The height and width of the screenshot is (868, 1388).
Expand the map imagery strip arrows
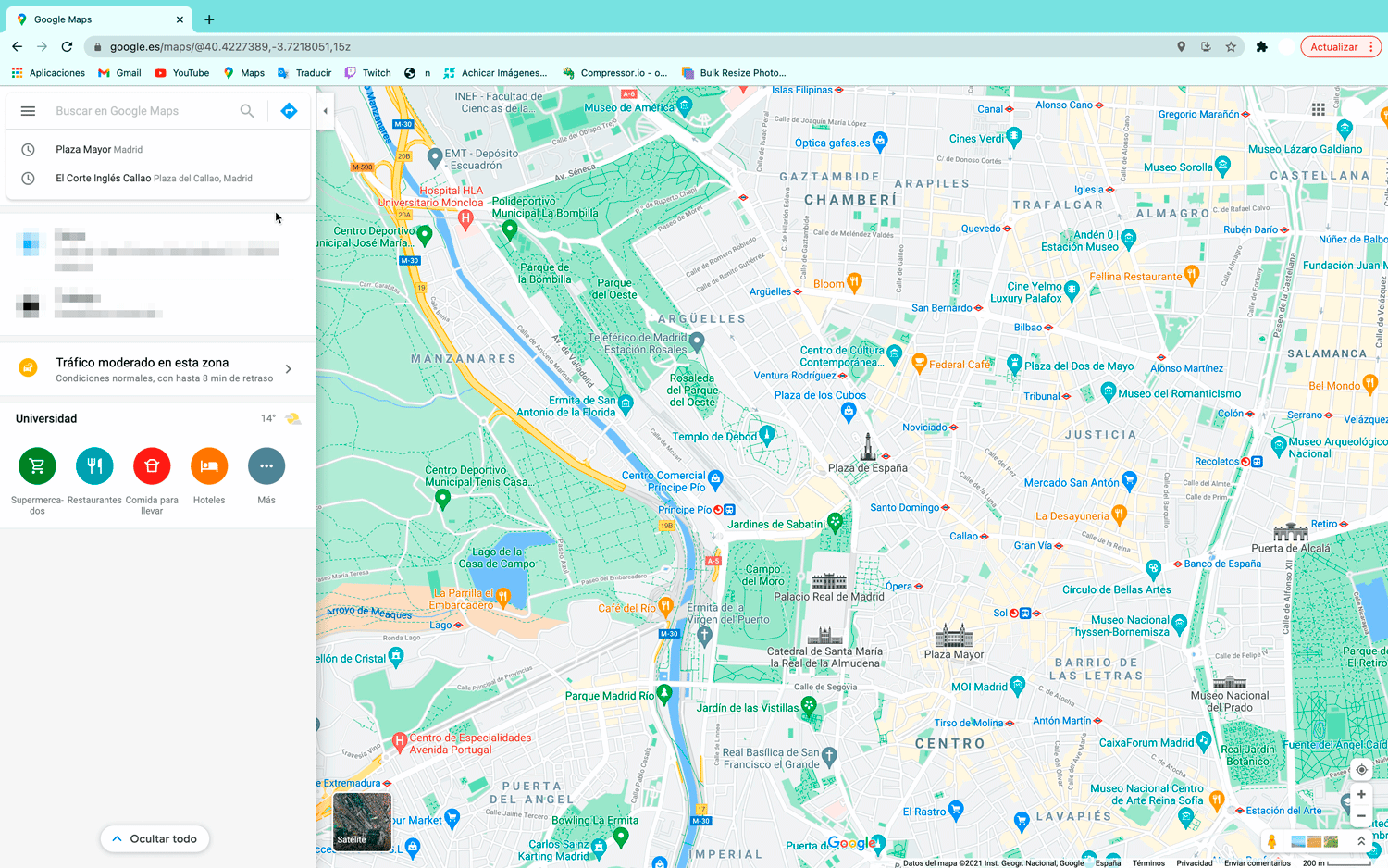(1361, 841)
